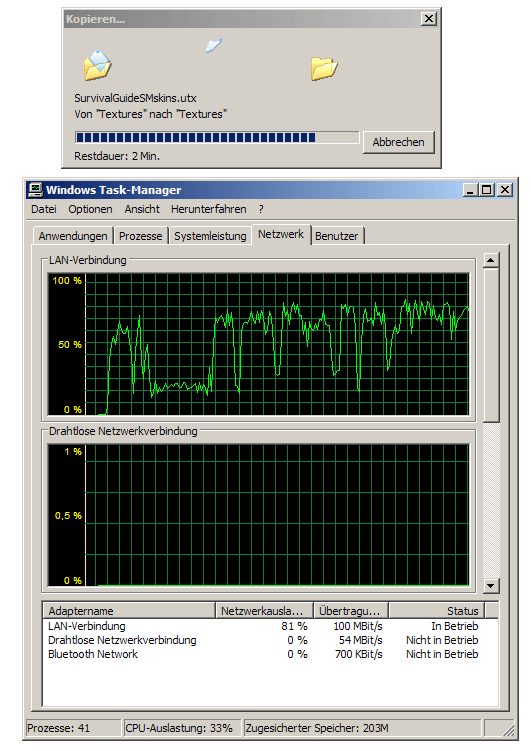
Task: Click the Restdauer: 2 Min. text
Action: pos(117,156)
